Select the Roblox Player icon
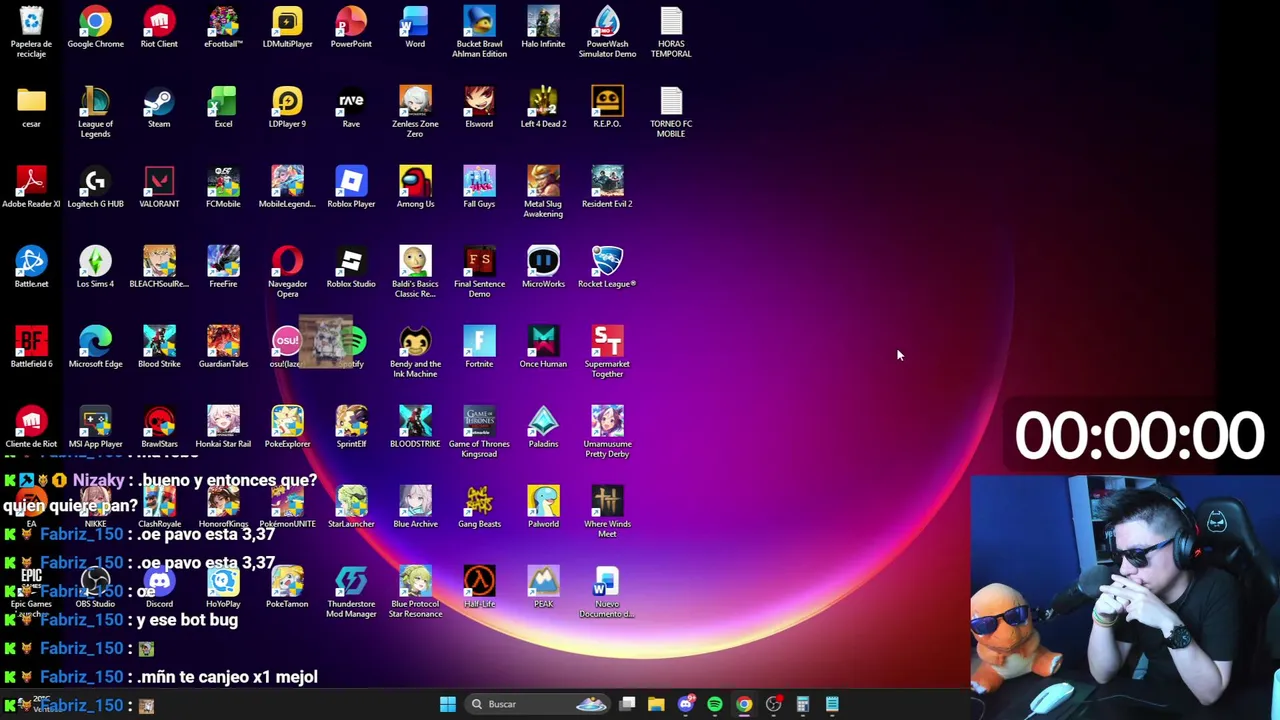The width and height of the screenshot is (1280, 720). pos(351,188)
